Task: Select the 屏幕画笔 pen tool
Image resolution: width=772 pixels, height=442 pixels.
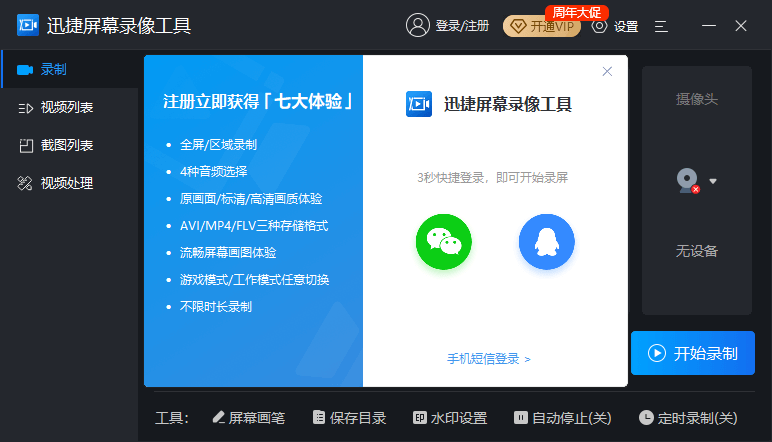Action: click(248, 418)
